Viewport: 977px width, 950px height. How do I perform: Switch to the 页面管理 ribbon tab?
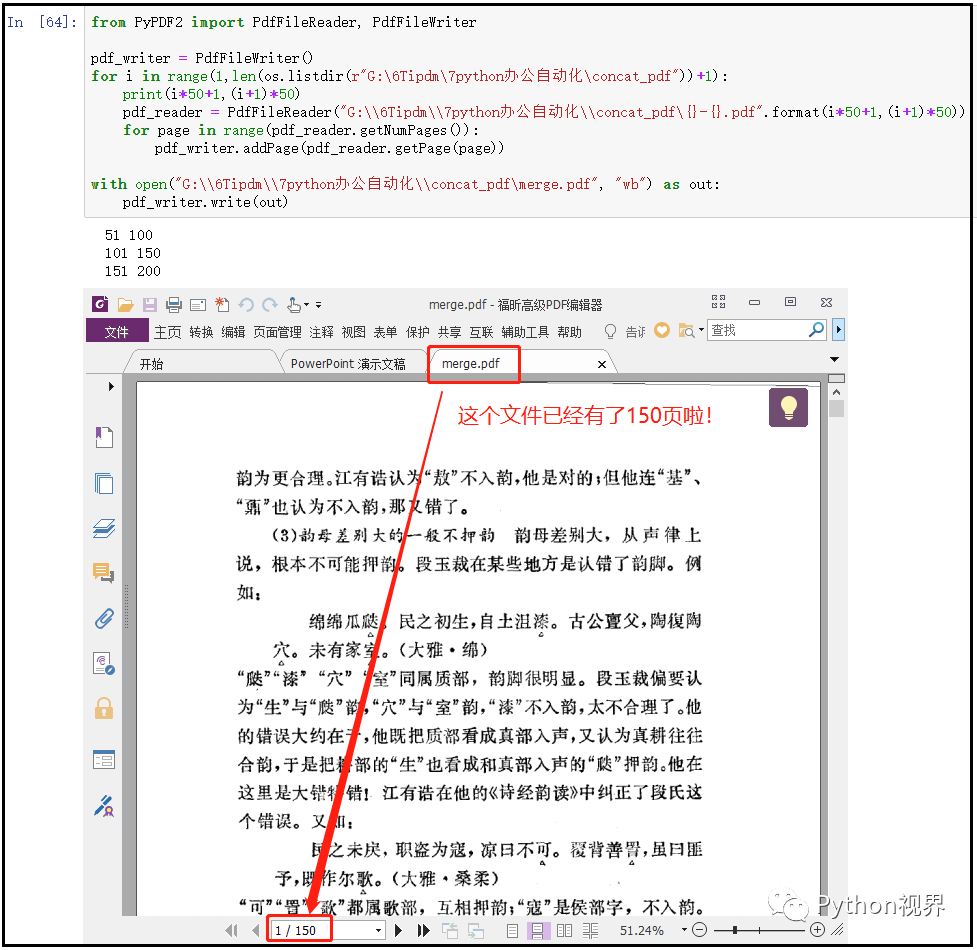pyautogui.click(x=280, y=331)
